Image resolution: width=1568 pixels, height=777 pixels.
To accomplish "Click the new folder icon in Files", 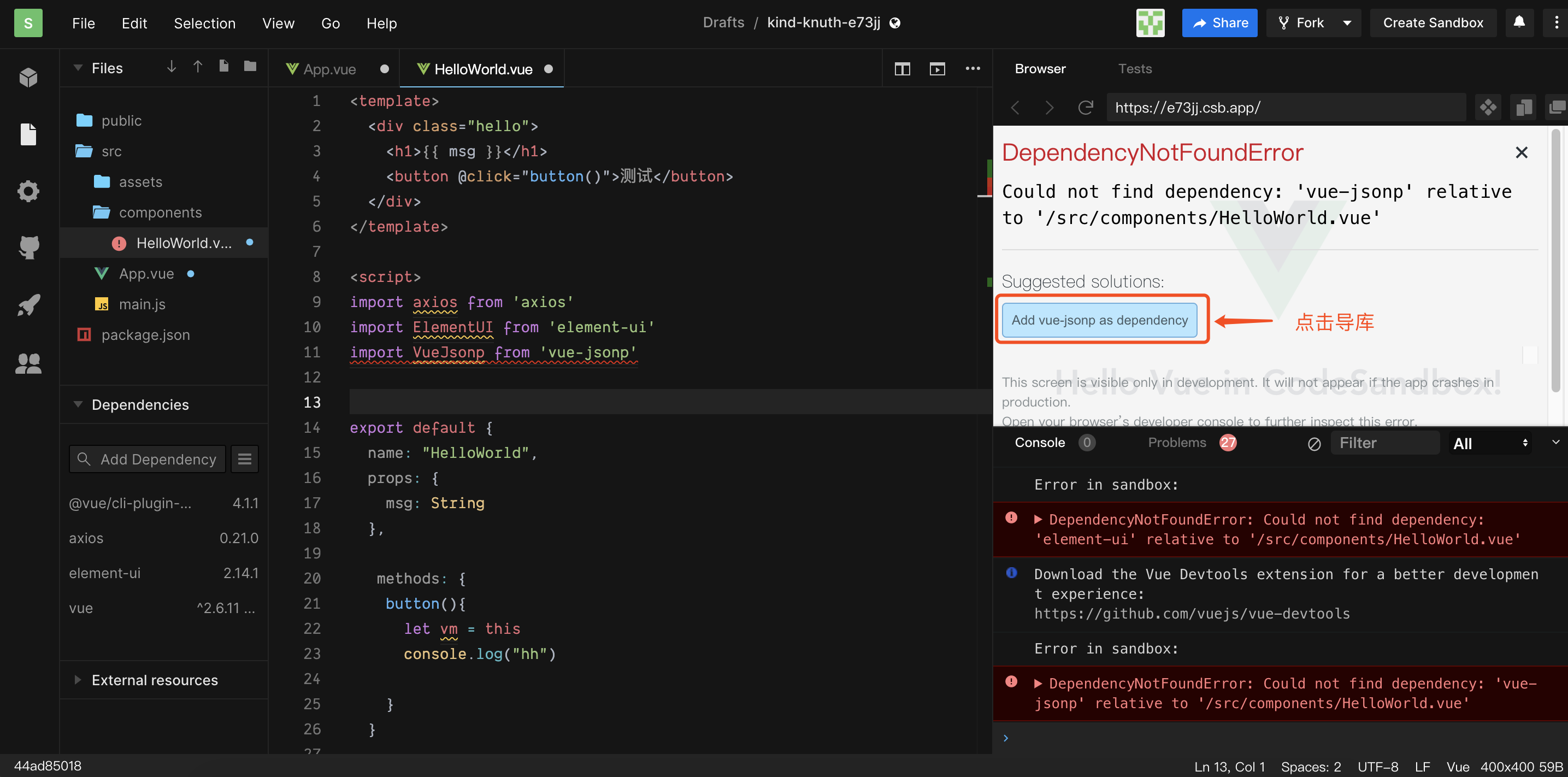I will (250, 66).
